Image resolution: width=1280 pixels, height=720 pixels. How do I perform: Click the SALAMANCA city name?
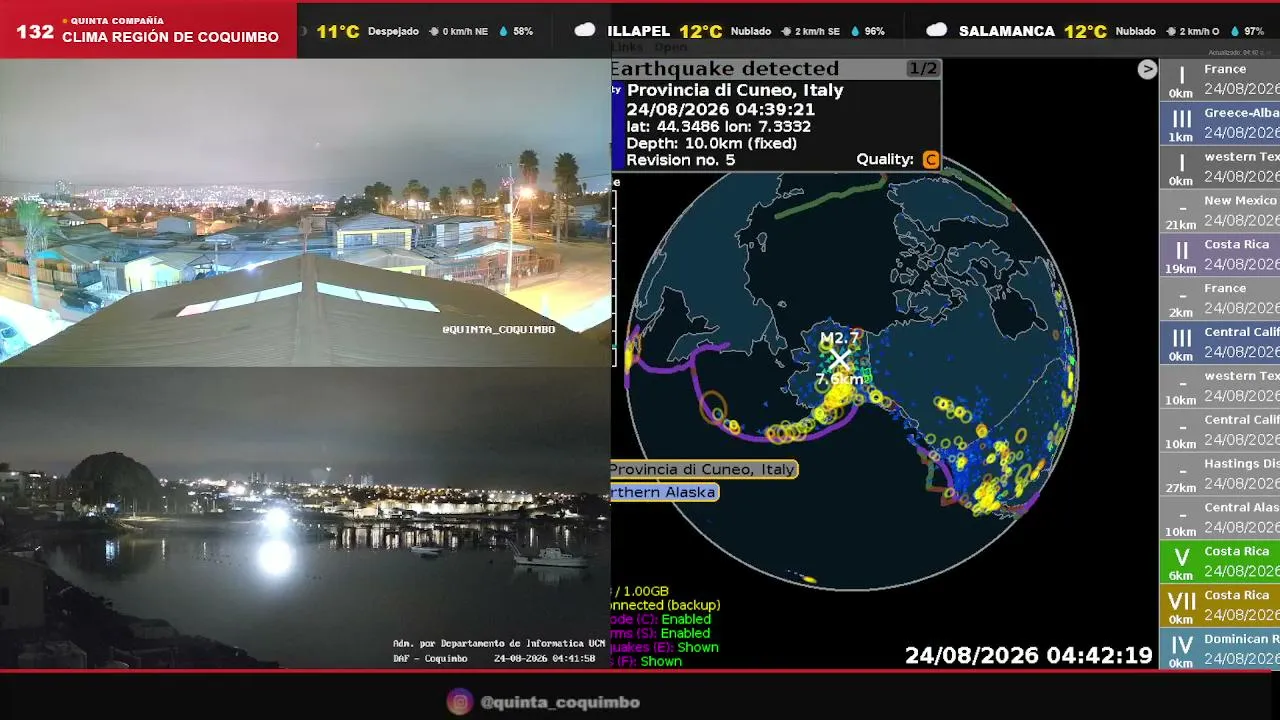coord(1007,31)
